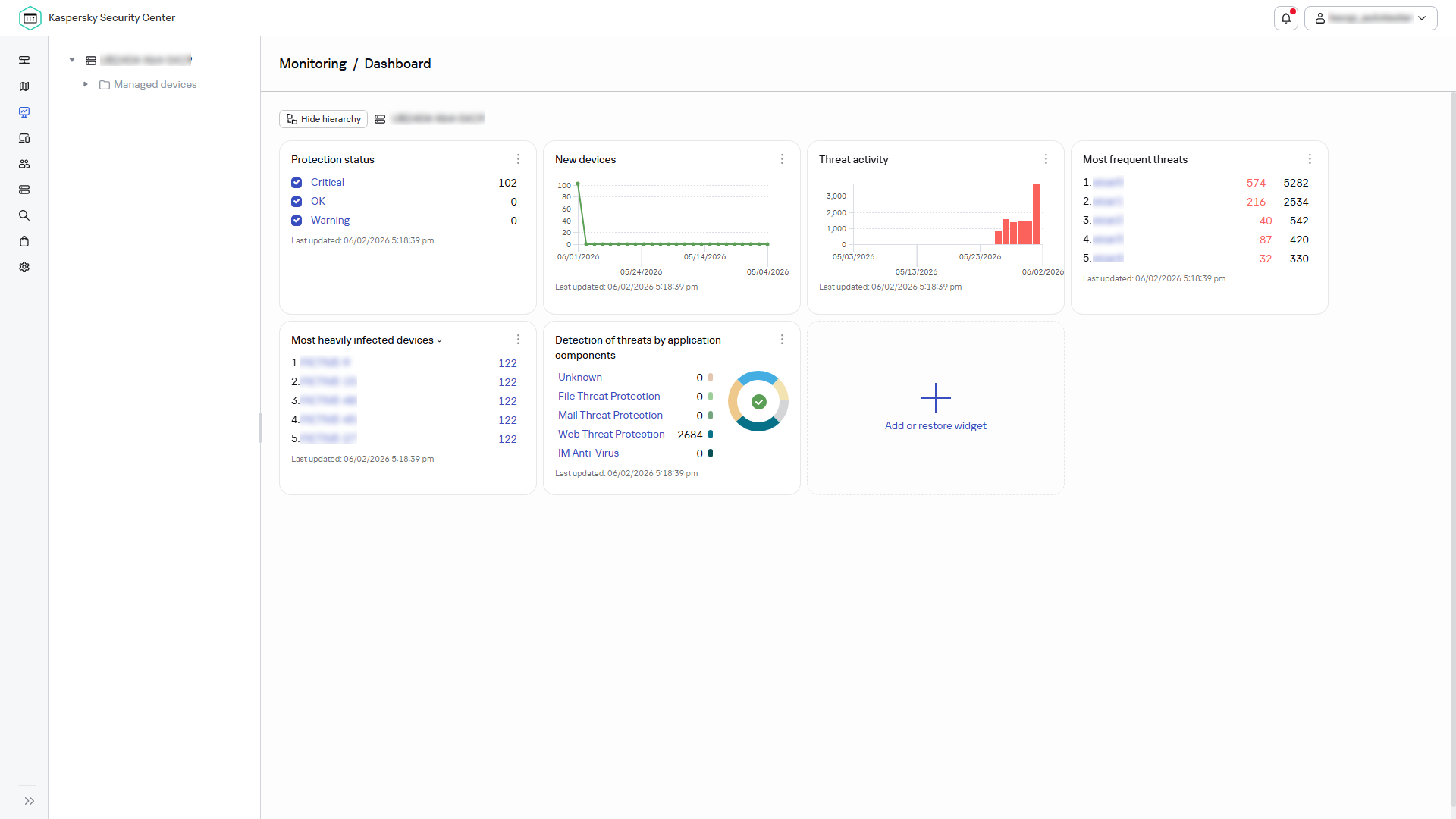Expand the sidebar with double-chevron
The width and height of the screenshot is (1456, 819).
[x=30, y=801]
